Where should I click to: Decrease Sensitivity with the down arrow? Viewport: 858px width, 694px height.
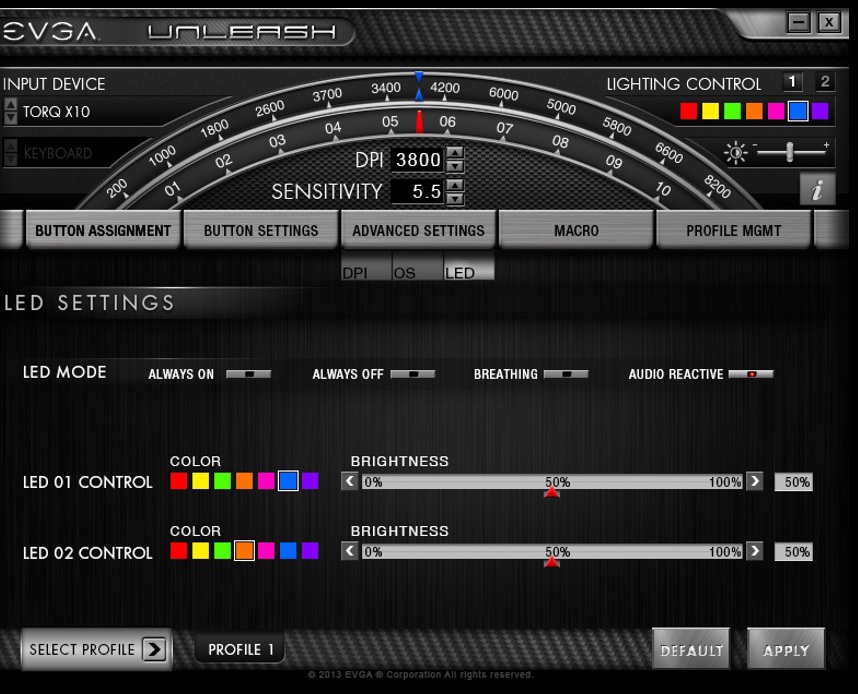click(x=455, y=198)
